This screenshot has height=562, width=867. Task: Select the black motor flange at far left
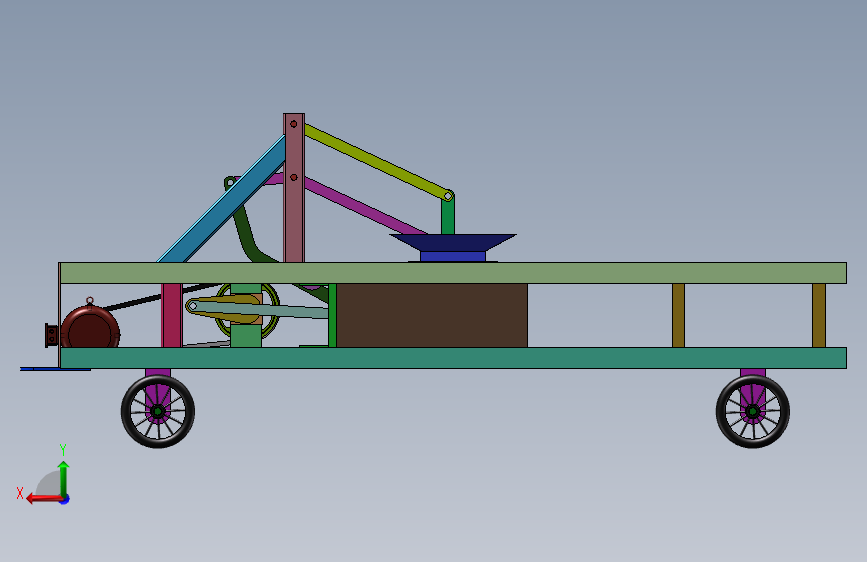click(x=51, y=335)
